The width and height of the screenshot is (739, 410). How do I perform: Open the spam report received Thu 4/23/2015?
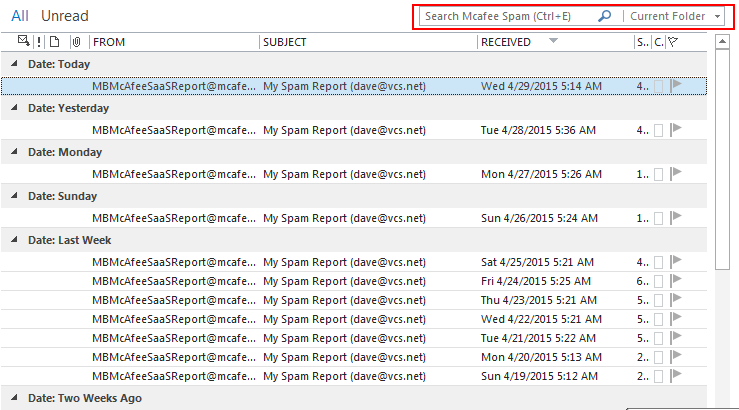pos(353,300)
